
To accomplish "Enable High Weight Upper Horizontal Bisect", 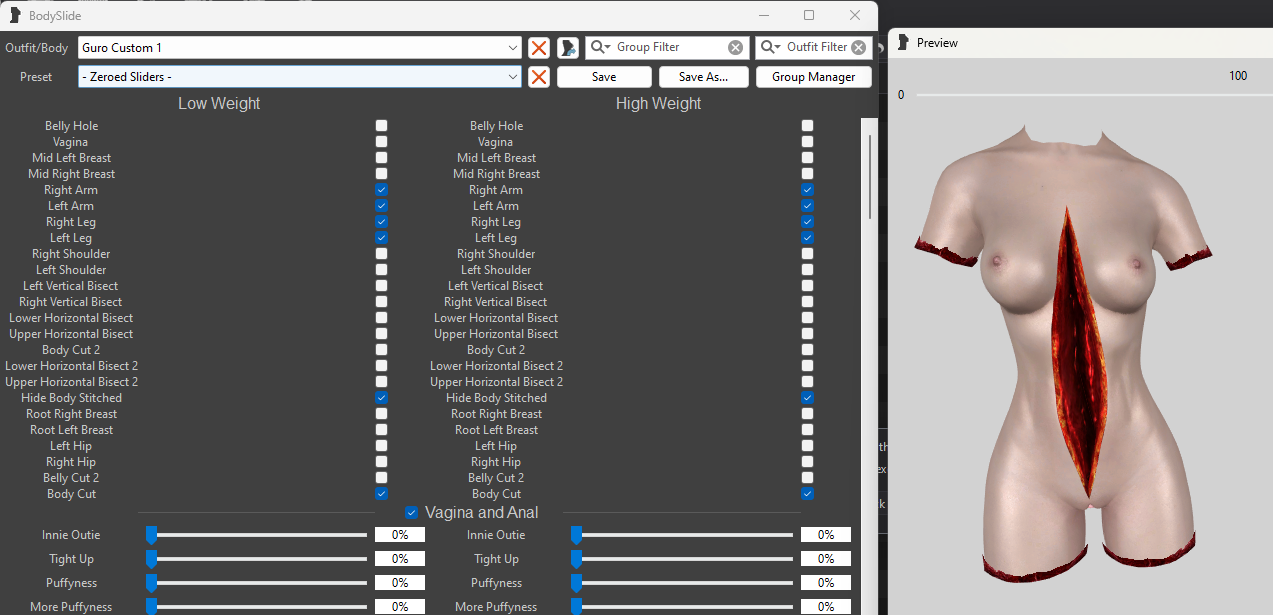I will 807,334.
